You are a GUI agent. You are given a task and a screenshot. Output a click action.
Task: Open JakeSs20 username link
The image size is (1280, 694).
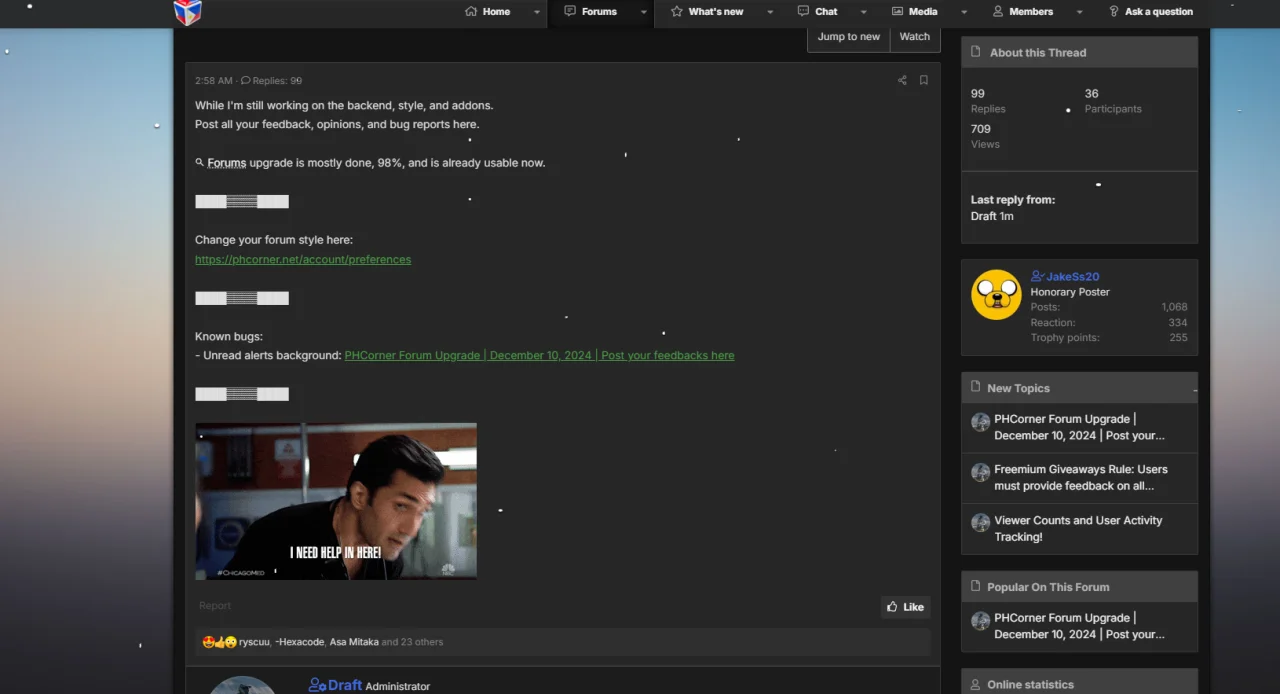coord(1072,277)
